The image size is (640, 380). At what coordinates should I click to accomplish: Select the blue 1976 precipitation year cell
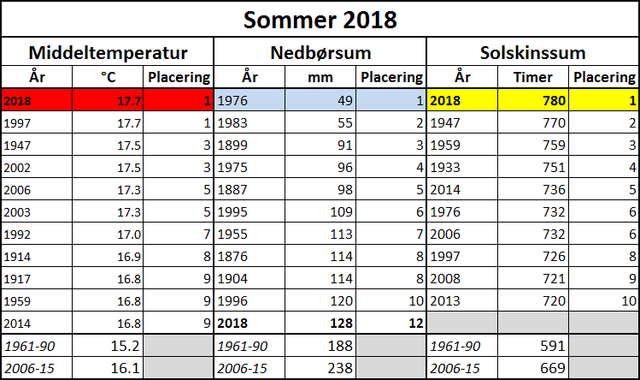tap(249, 100)
